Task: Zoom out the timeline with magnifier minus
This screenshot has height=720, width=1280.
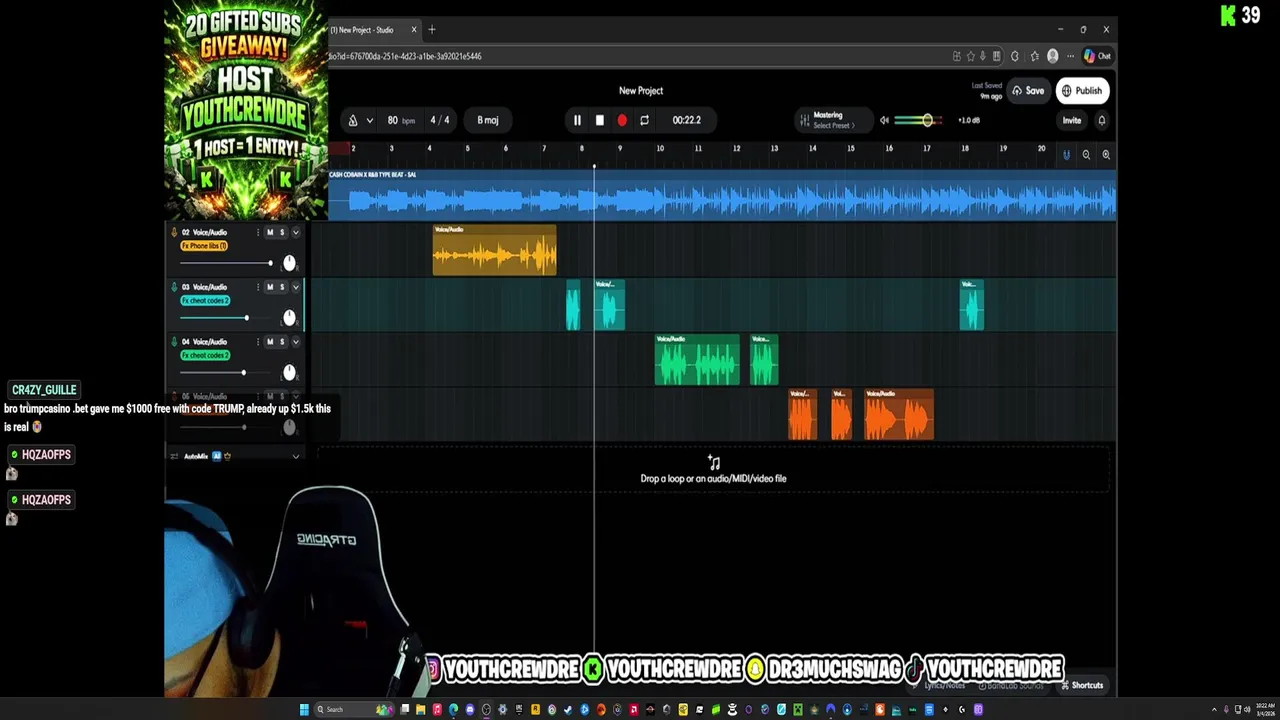Action: (x=1086, y=155)
